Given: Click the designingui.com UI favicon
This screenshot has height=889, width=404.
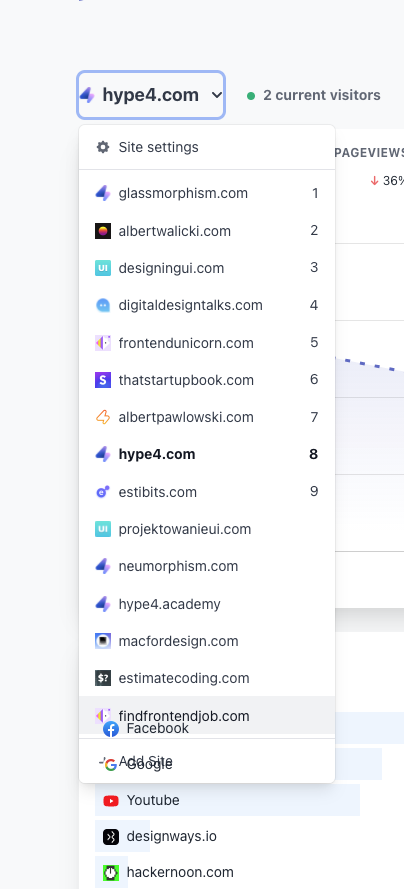Looking at the screenshot, I should click(x=103, y=268).
